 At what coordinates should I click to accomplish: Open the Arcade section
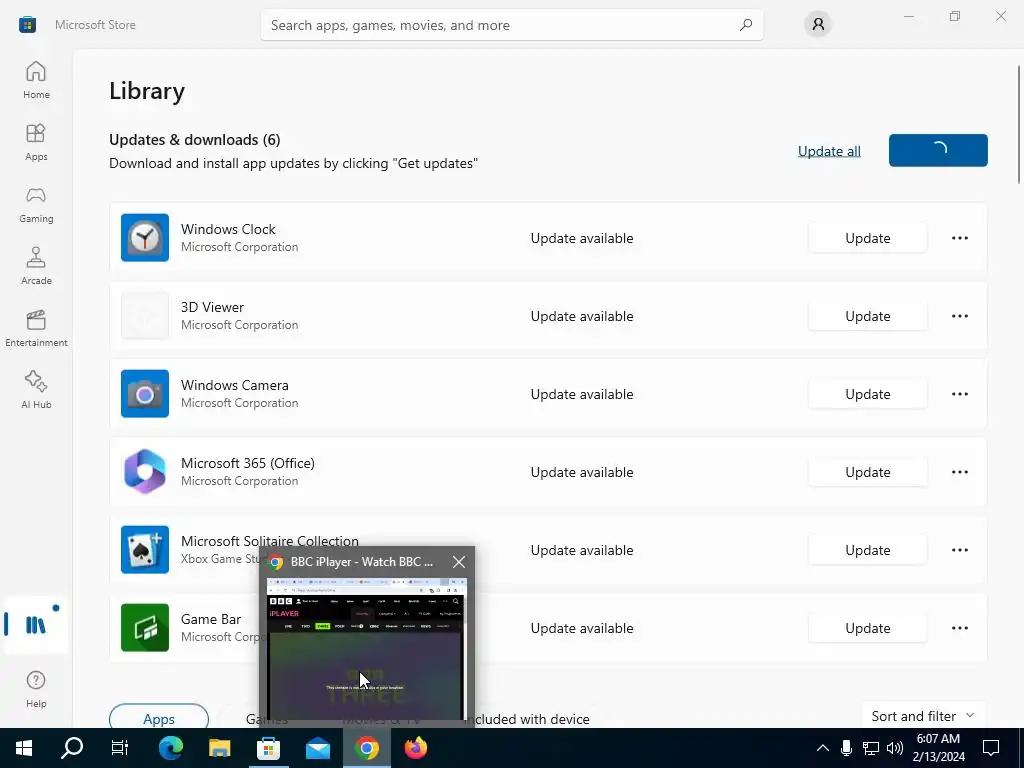coord(36,266)
